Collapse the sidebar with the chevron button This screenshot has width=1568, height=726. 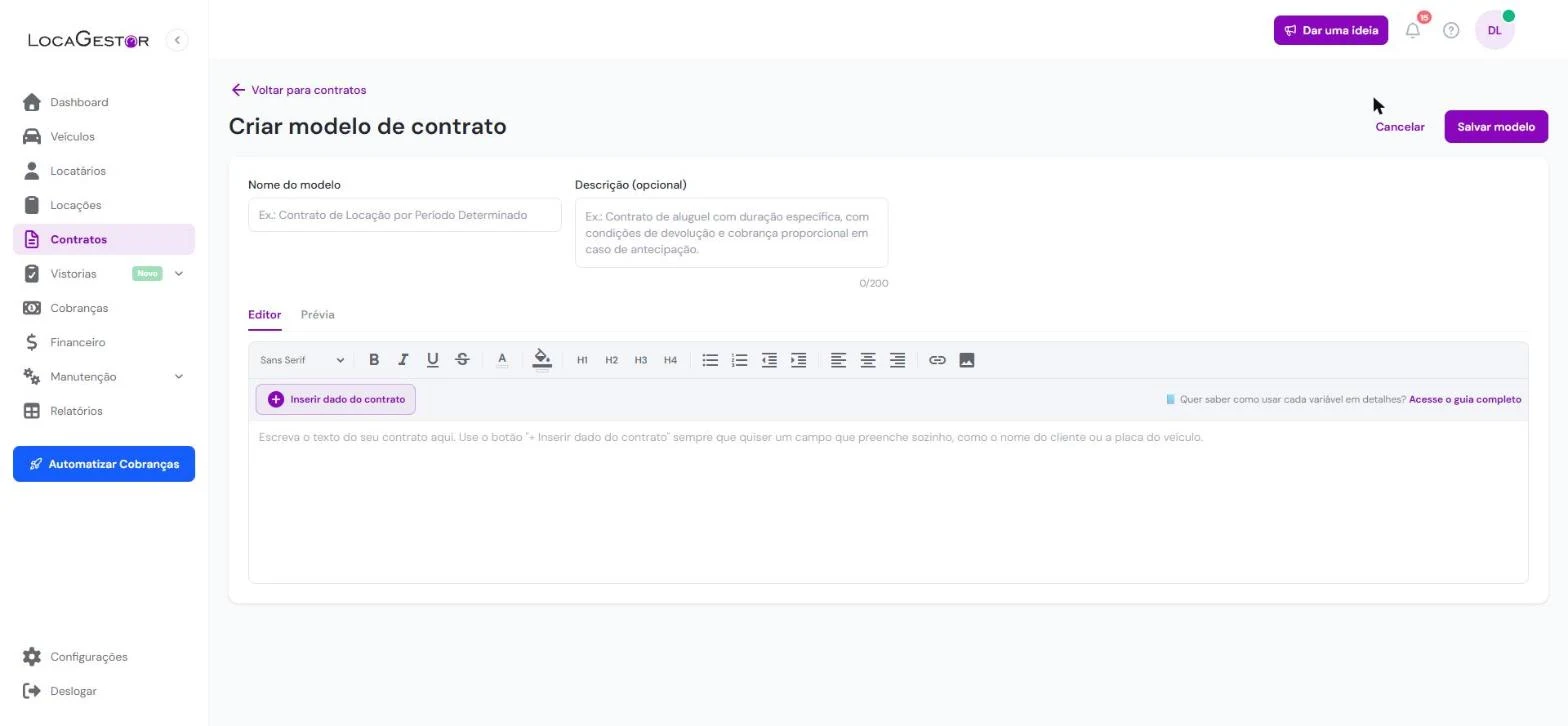click(177, 40)
